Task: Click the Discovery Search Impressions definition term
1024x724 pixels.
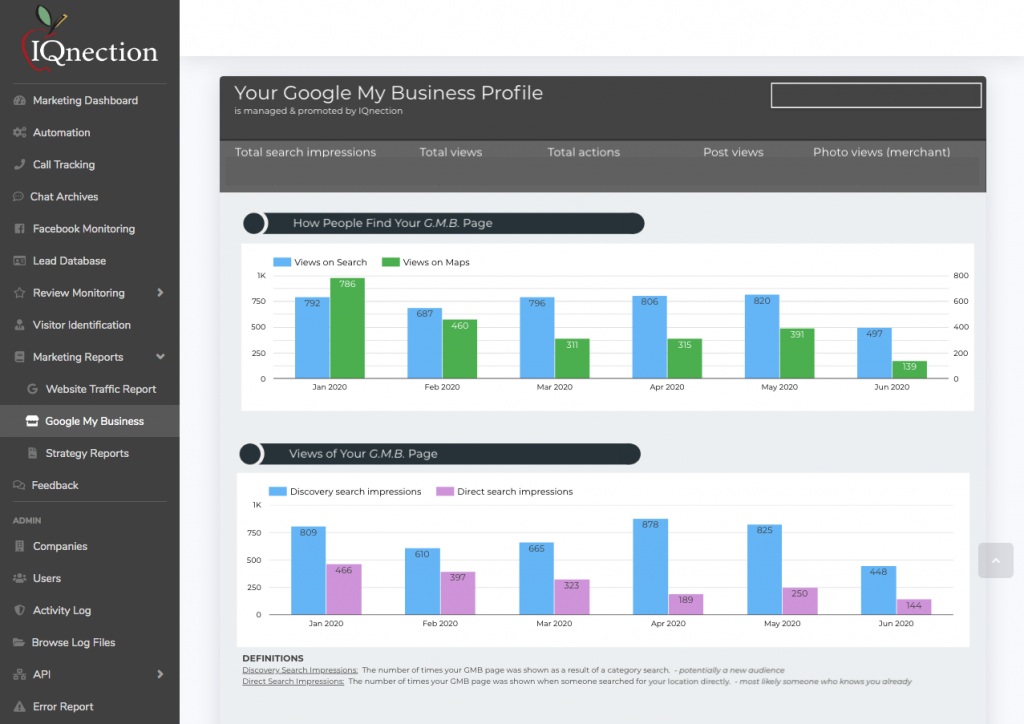Action: (300, 670)
